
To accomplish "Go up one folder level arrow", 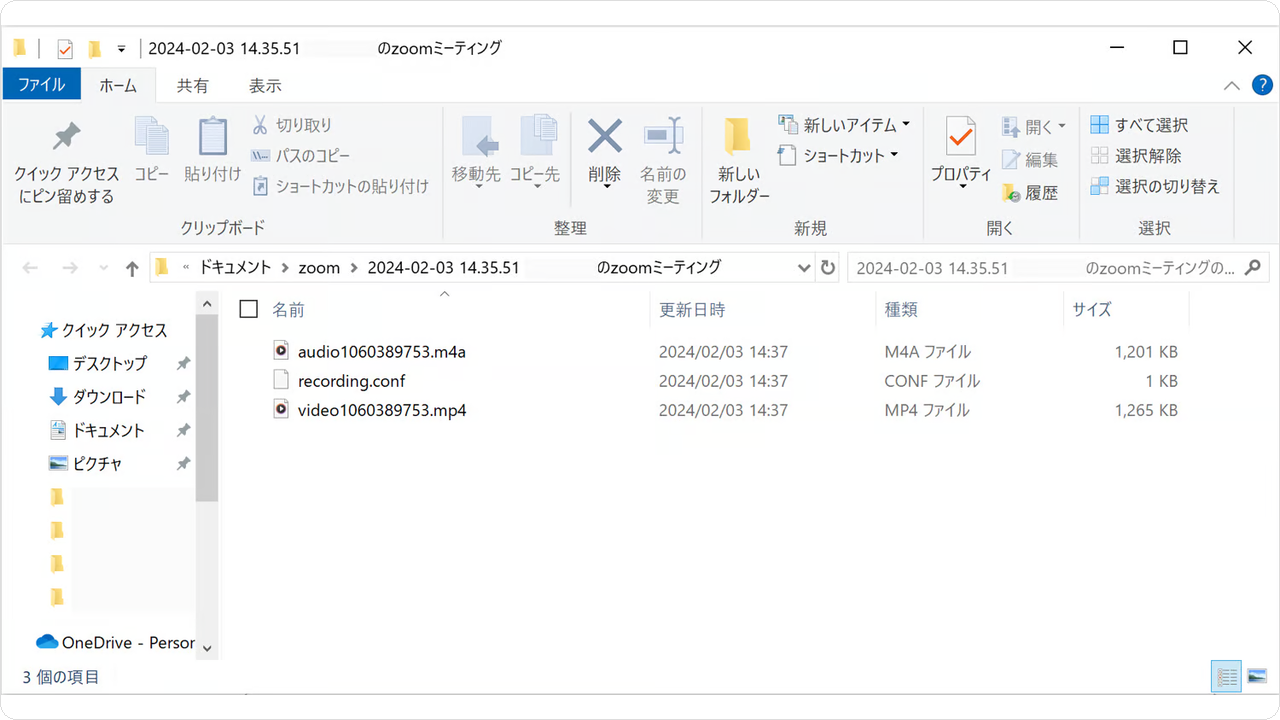I will click(132, 268).
